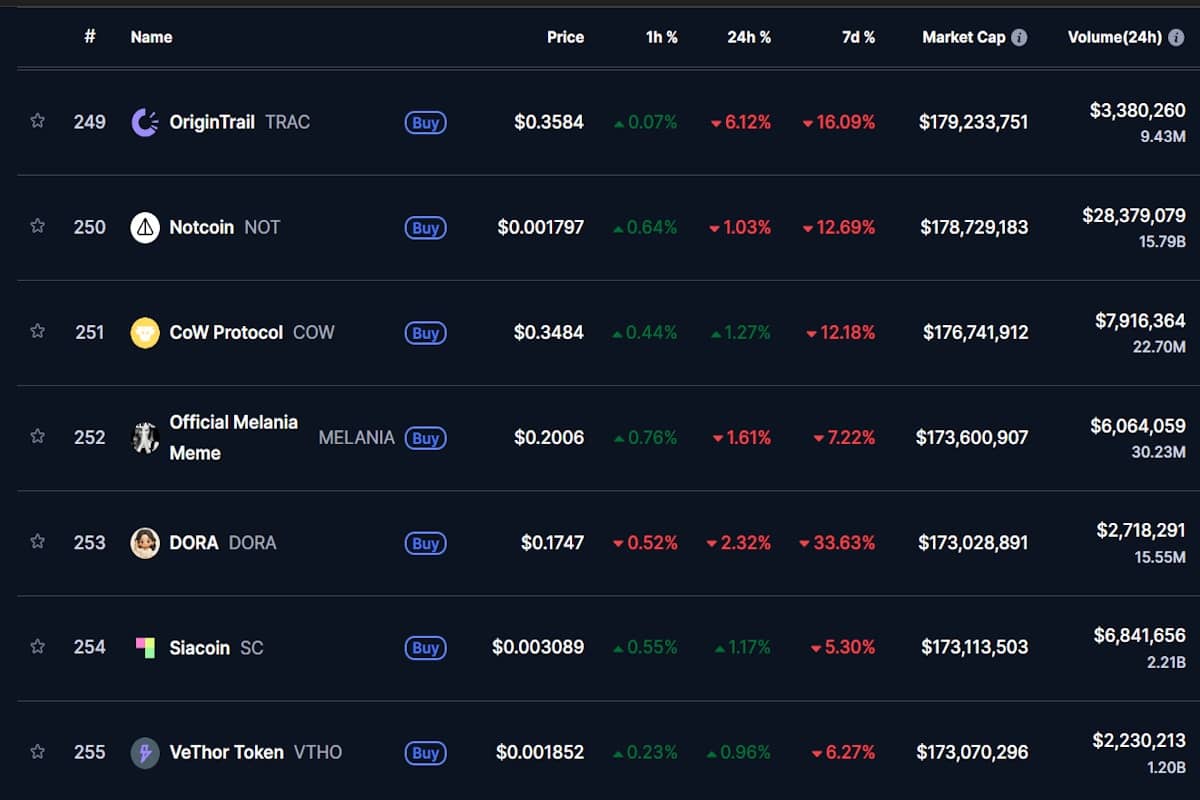Add Siacoin to watchlist via star
The height and width of the screenshot is (800, 1200).
click(x=37, y=646)
